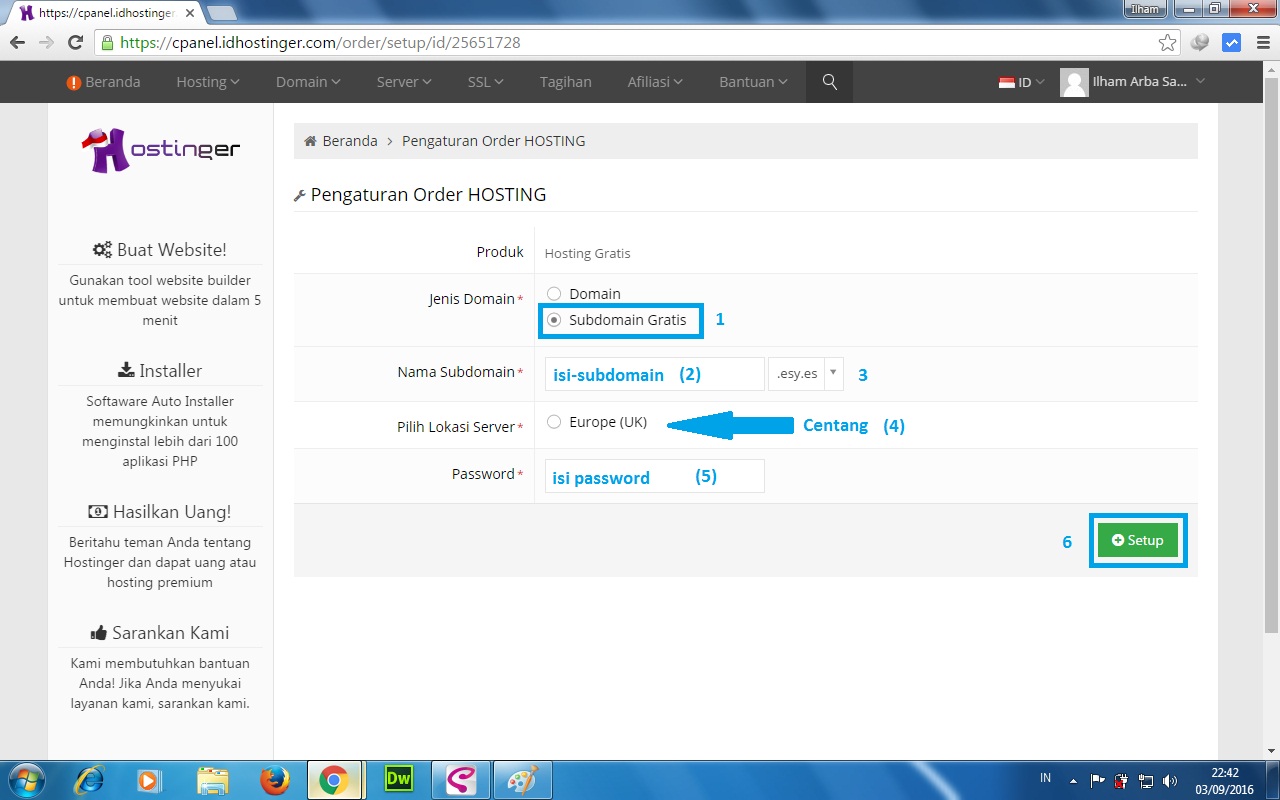Viewport: 1280px width, 800px height.
Task: Open the ID language dropdown
Action: (1021, 82)
